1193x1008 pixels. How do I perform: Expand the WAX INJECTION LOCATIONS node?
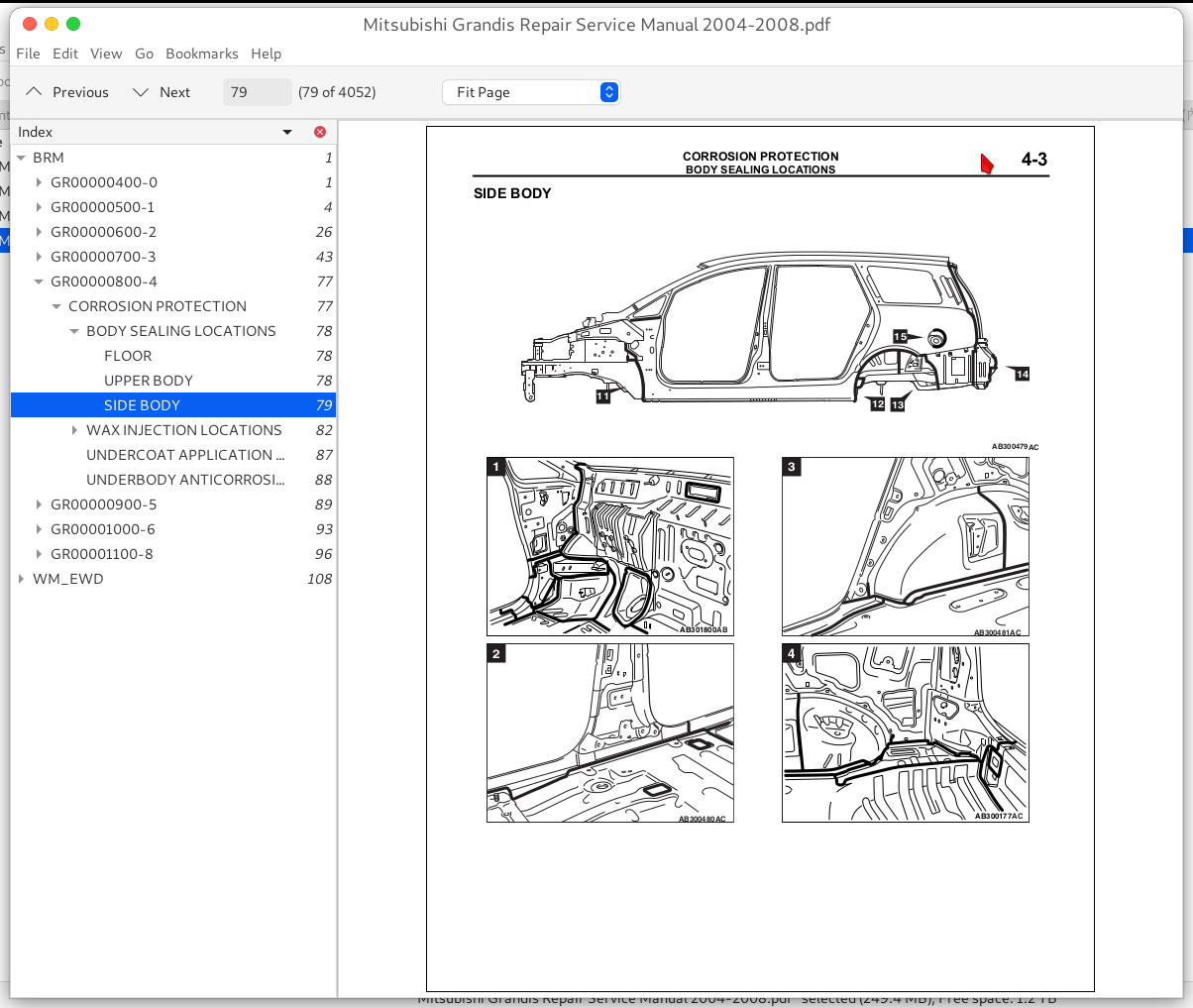click(x=74, y=430)
